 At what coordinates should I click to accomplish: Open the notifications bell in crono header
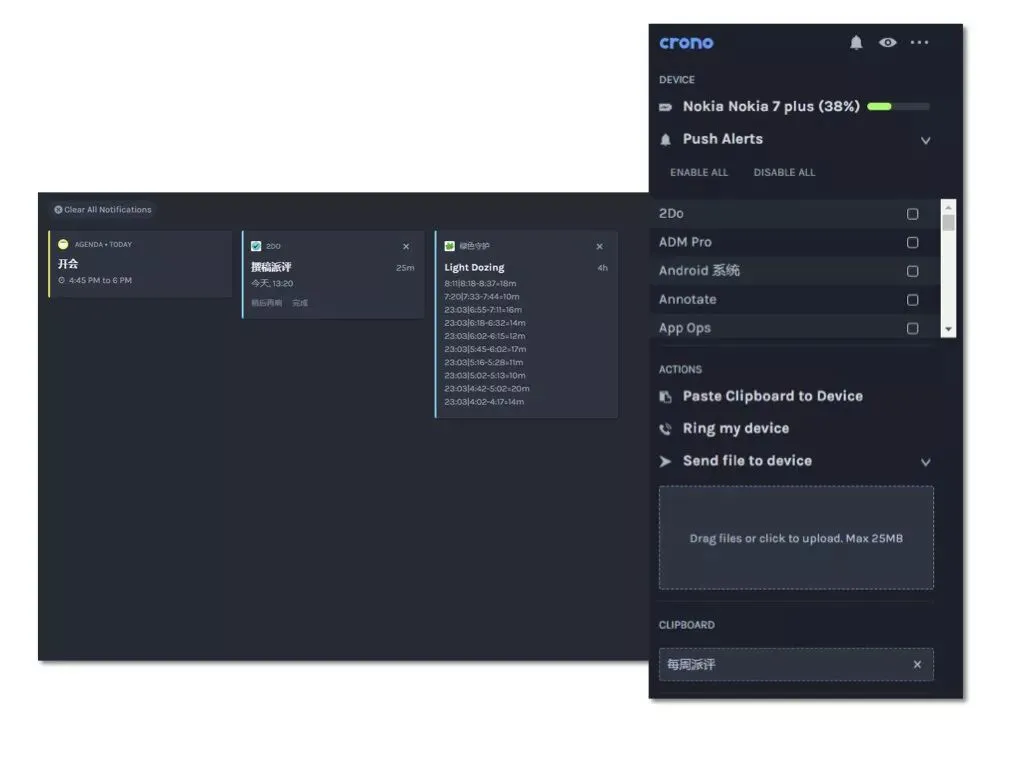pos(856,42)
